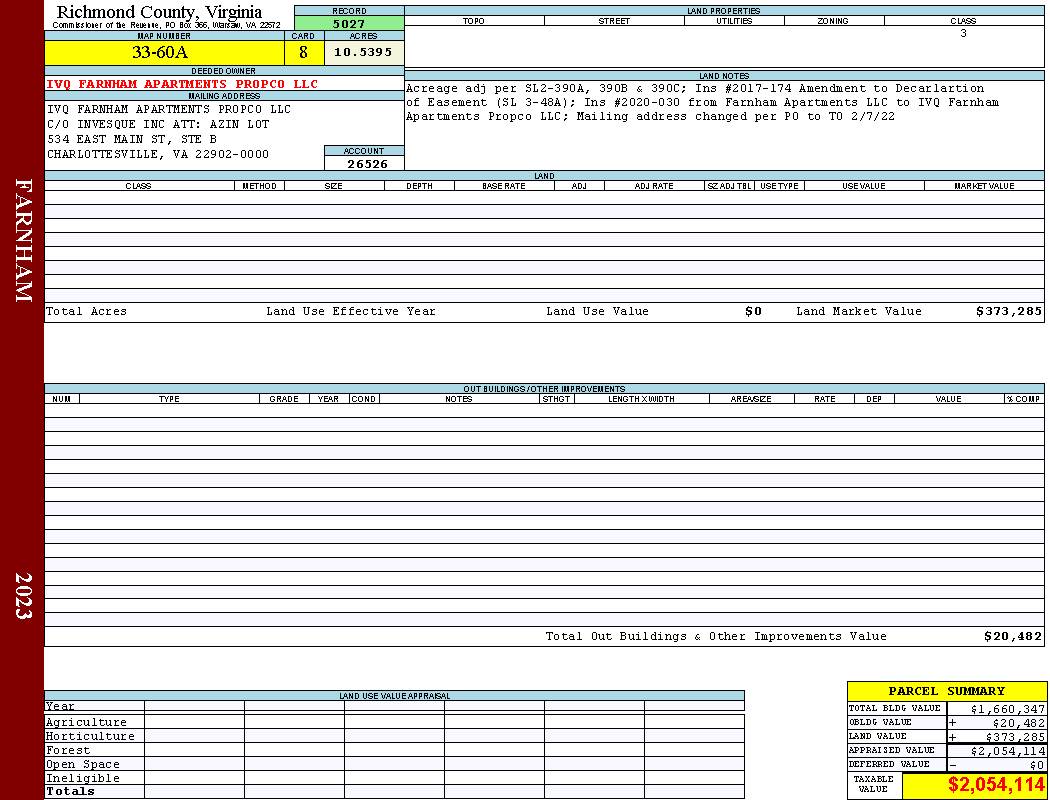
Task: Click the Richmond County, Virginia title
Action: click(159, 12)
